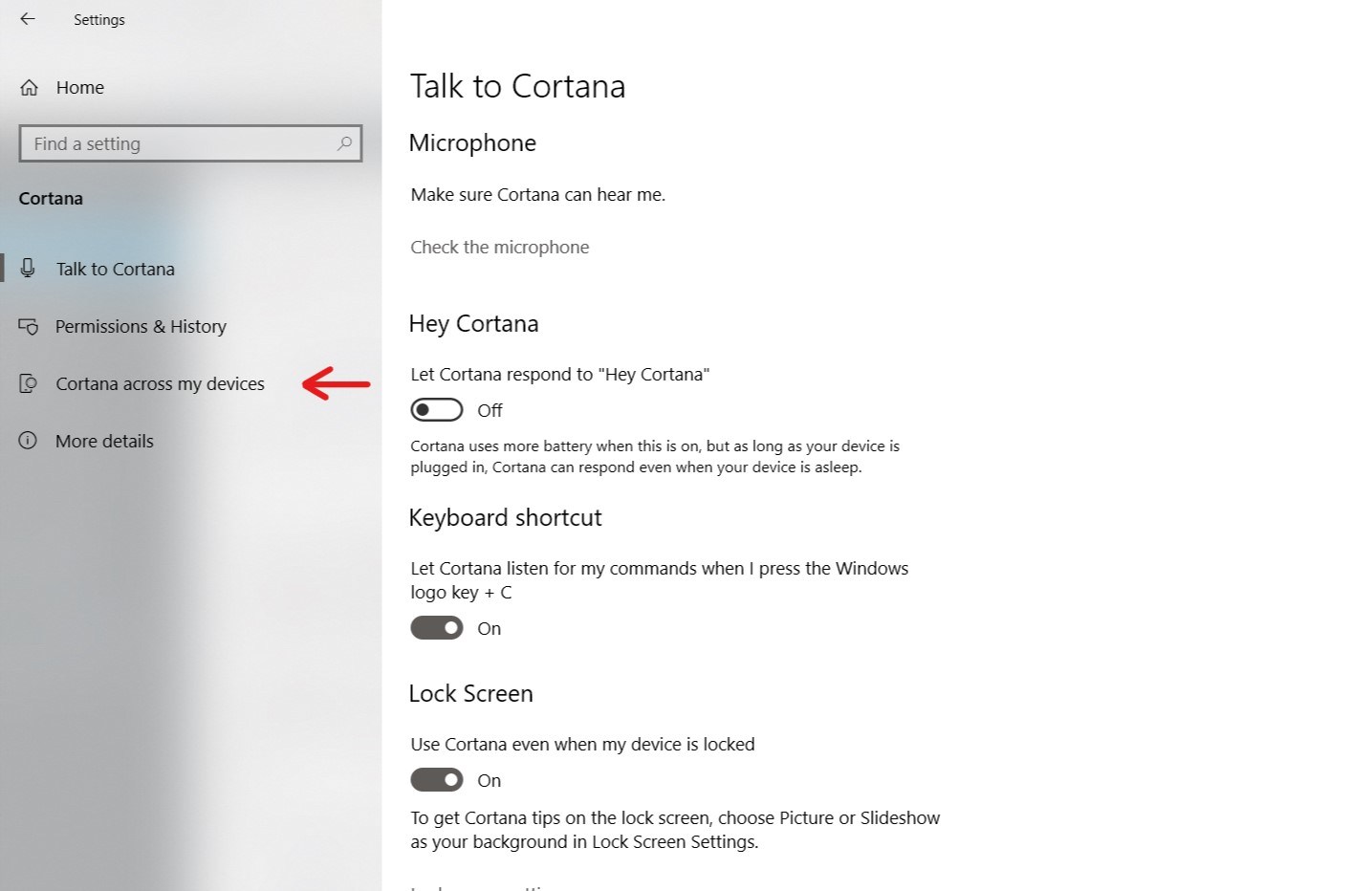The width and height of the screenshot is (1372, 891).
Task: Click the back arrow icon
Action: (x=28, y=19)
